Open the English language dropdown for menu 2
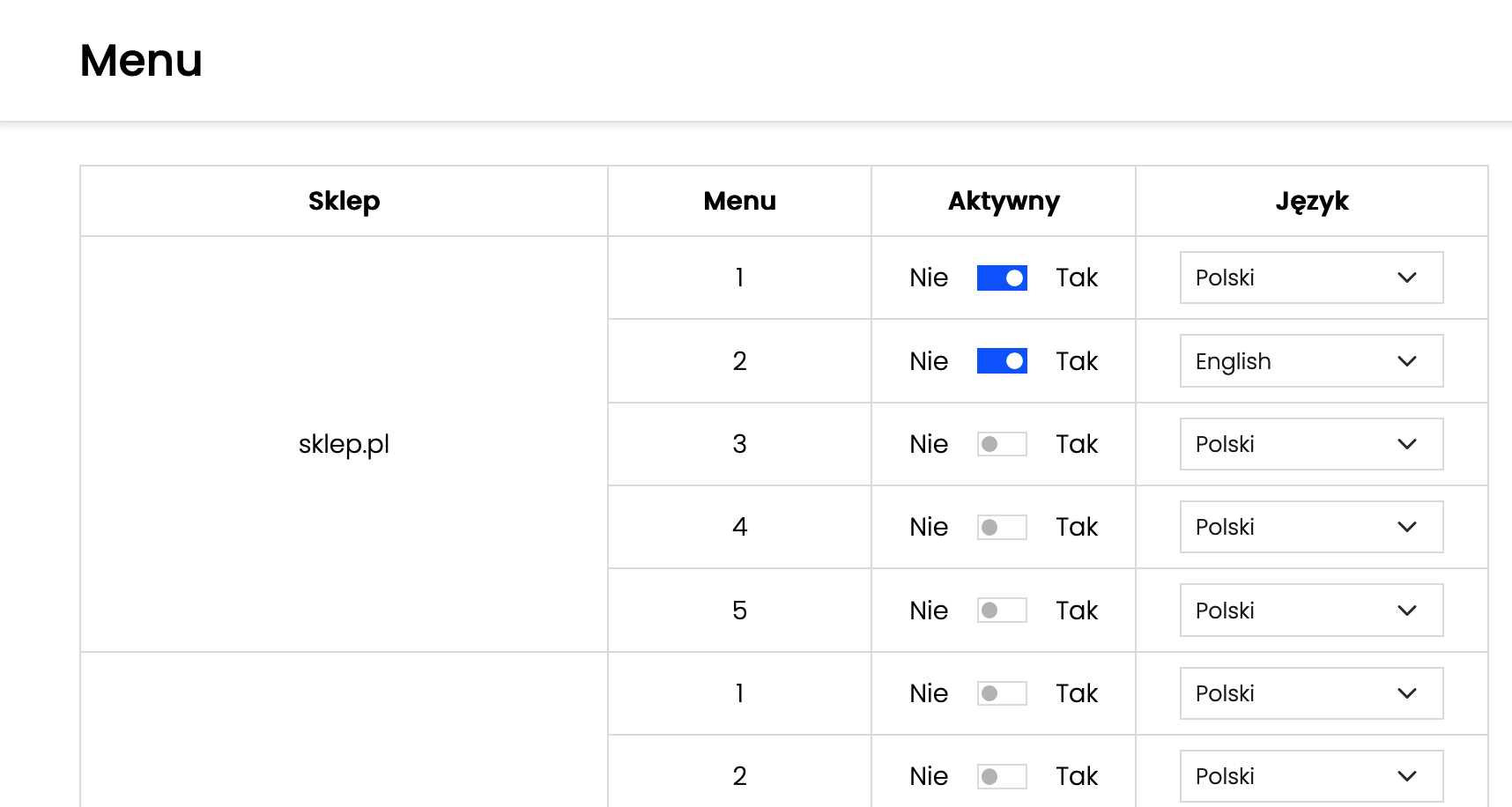 (1311, 361)
